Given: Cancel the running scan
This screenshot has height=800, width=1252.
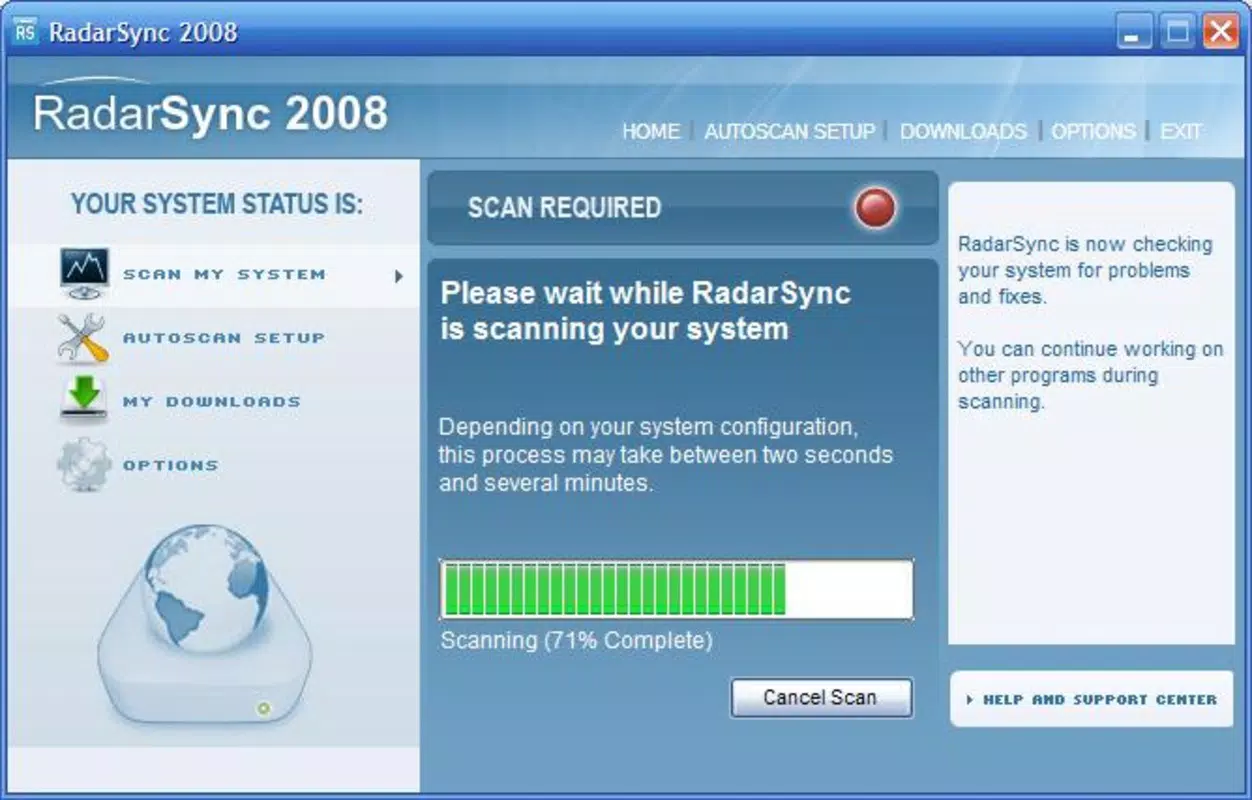Looking at the screenshot, I should pos(821,698).
